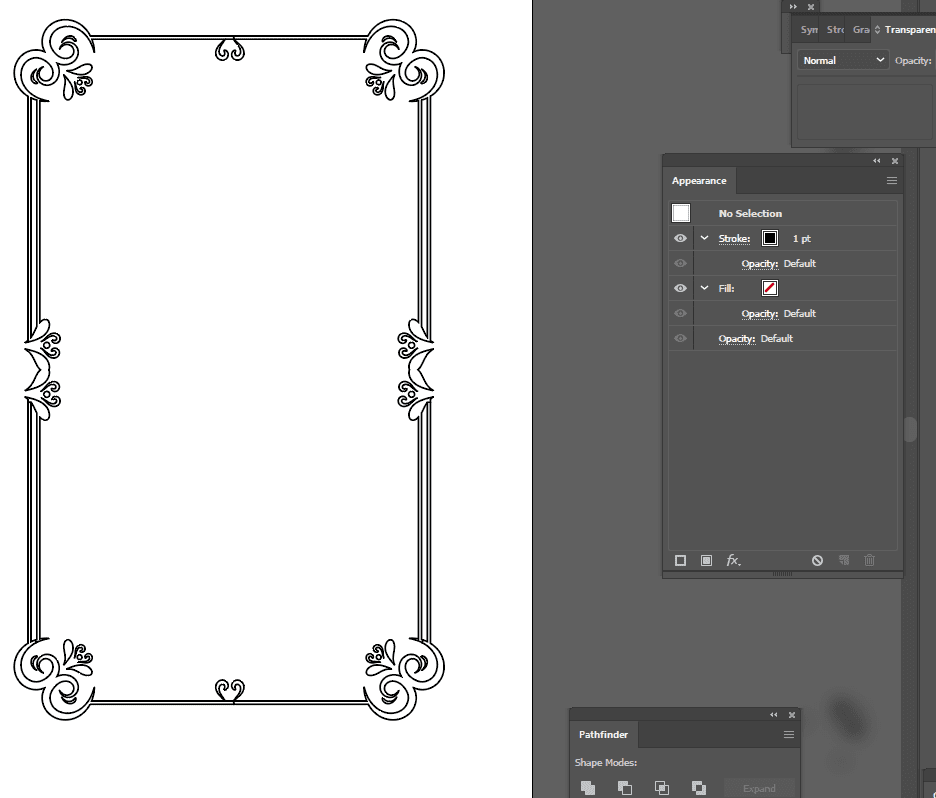Click the white No Selection thumbnail swatch
This screenshot has height=798, width=936.
point(681,213)
